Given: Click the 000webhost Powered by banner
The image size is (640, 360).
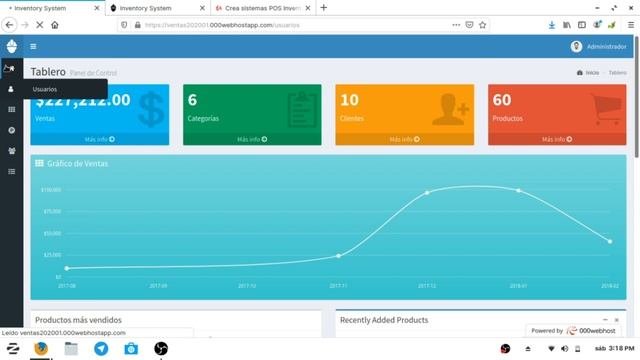Looking at the screenshot, I should pos(573,331).
